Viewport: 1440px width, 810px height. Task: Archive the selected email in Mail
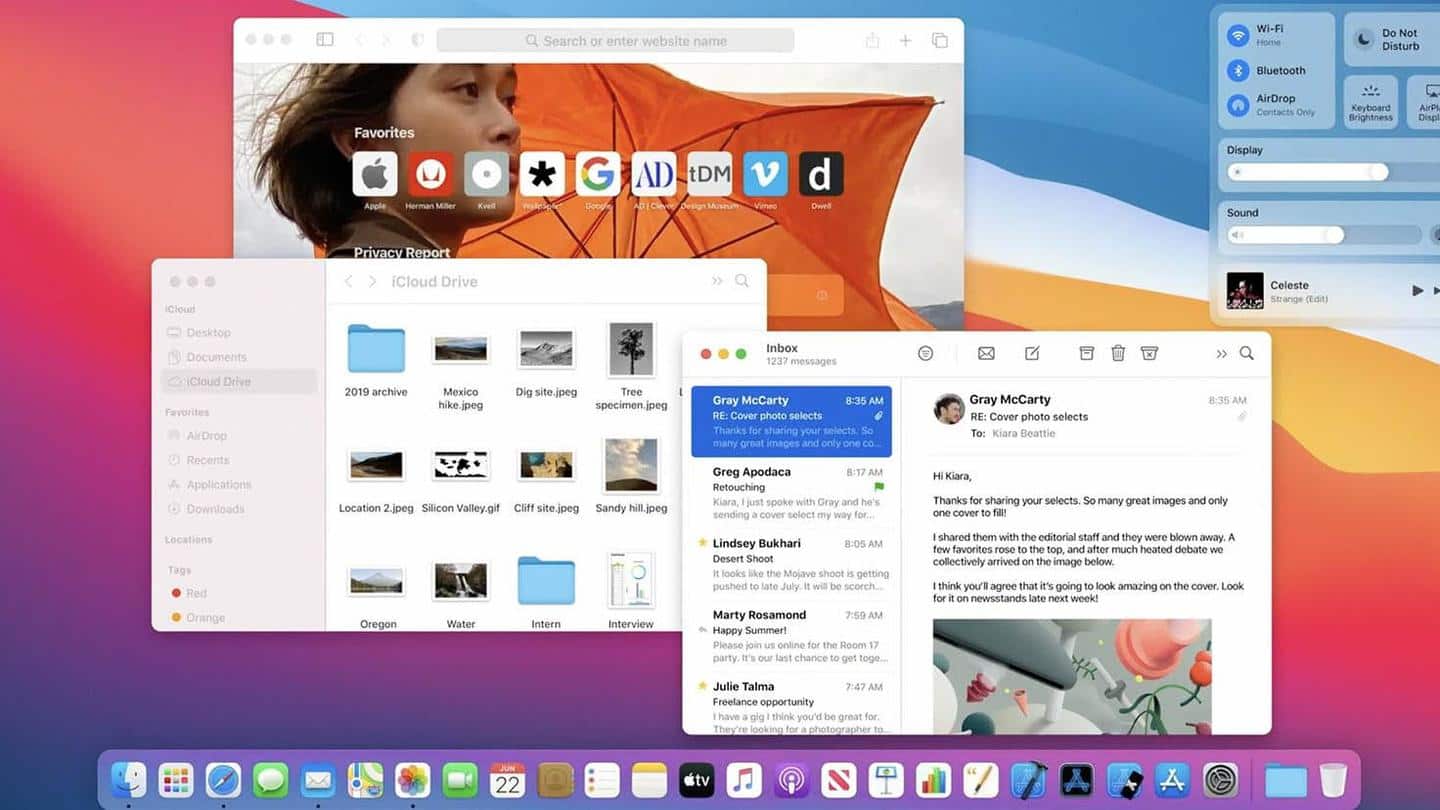coord(1087,353)
